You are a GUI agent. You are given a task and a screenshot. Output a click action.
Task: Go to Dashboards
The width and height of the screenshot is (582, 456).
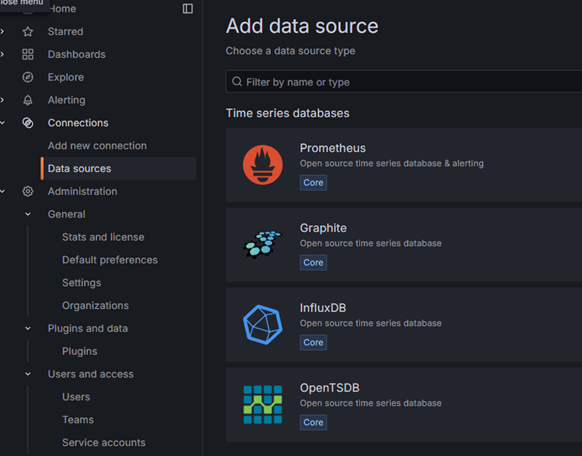click(x=76, y=55)
